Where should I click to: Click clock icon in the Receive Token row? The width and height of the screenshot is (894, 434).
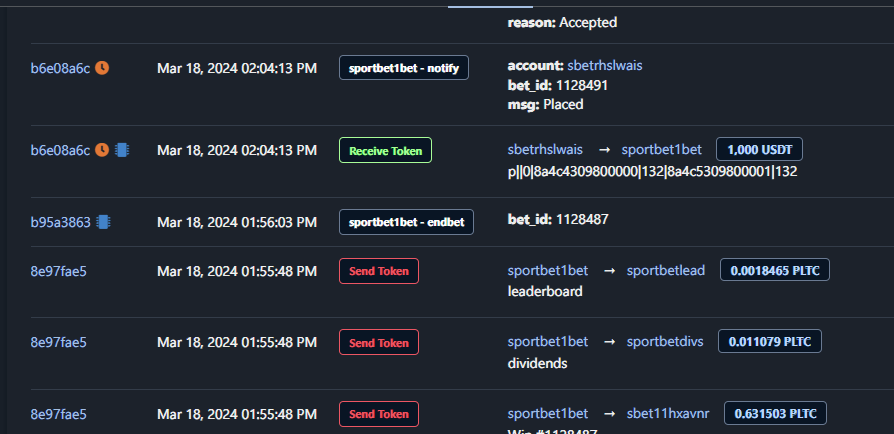[102, 150]
